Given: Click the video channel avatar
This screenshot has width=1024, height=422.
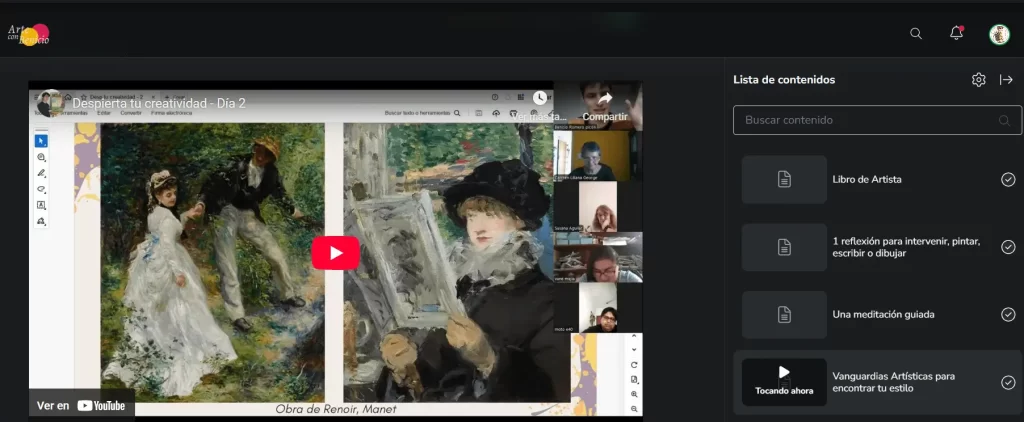Looking at the screenshot, I should pyautogui.click(x=50, y=103).
